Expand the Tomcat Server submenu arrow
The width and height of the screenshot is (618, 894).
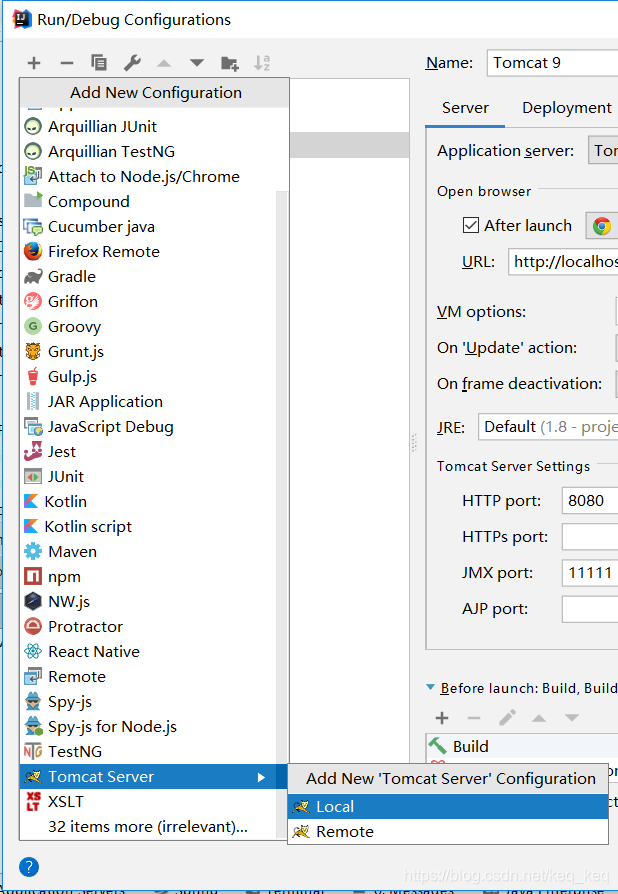(261, 777)
